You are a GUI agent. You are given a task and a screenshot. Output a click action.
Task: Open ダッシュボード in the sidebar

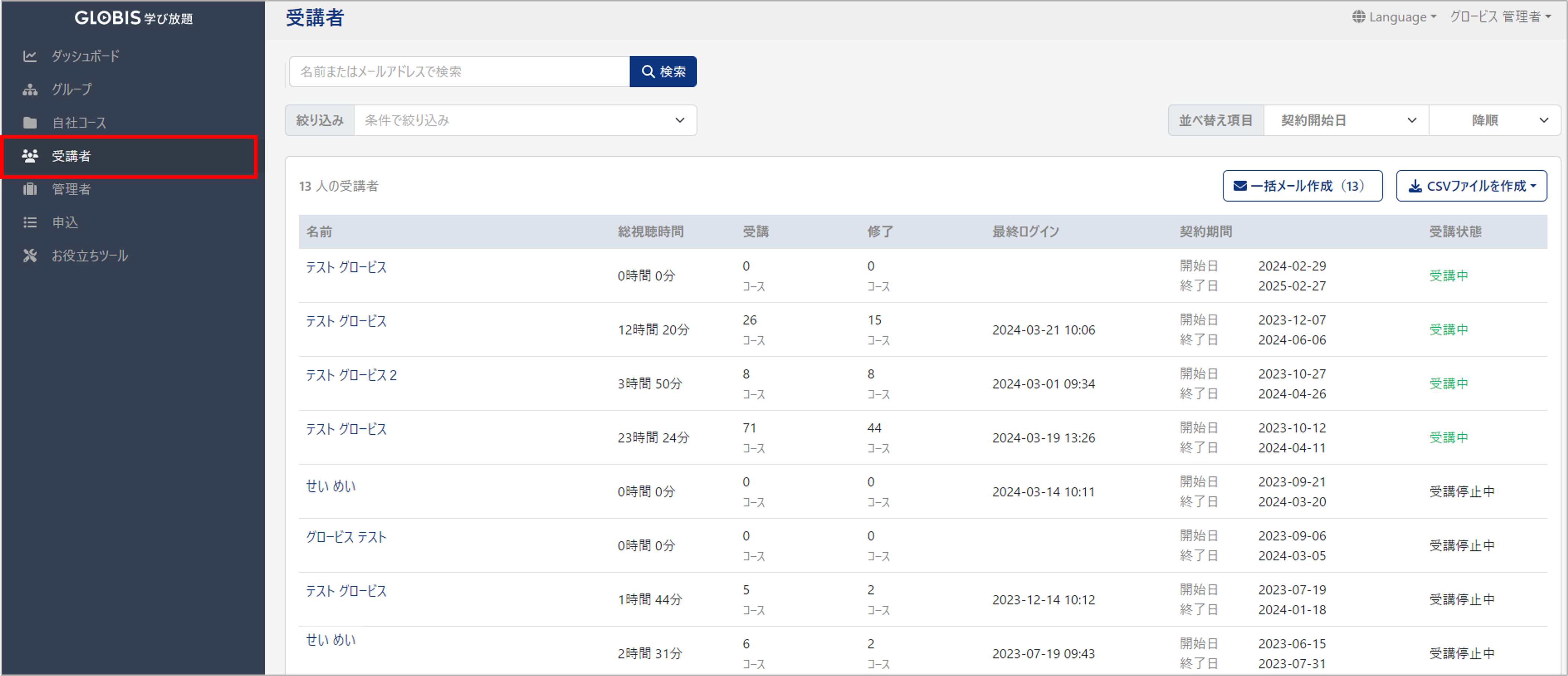point(85,56)
